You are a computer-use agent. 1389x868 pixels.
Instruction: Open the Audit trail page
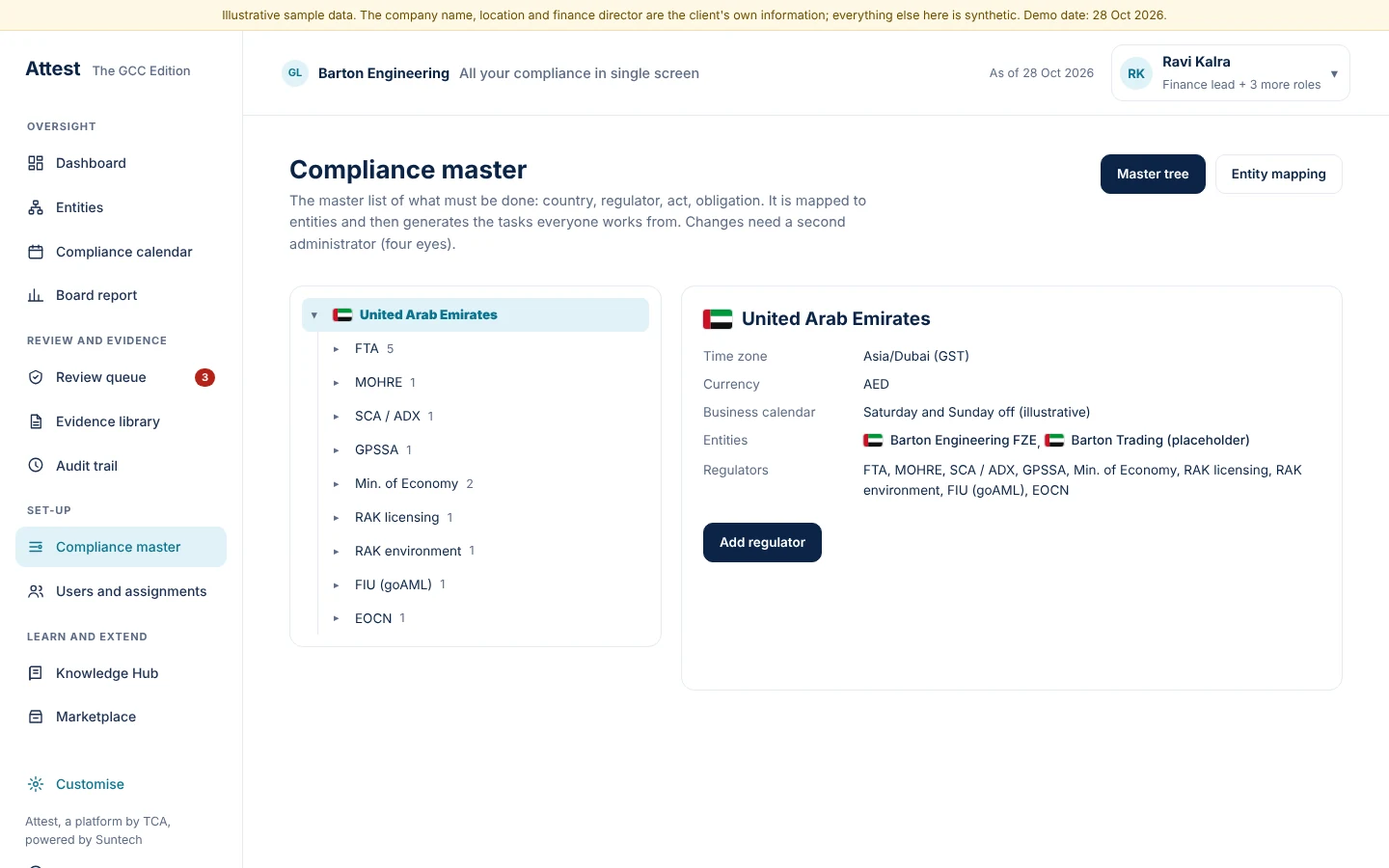[121, 466]
